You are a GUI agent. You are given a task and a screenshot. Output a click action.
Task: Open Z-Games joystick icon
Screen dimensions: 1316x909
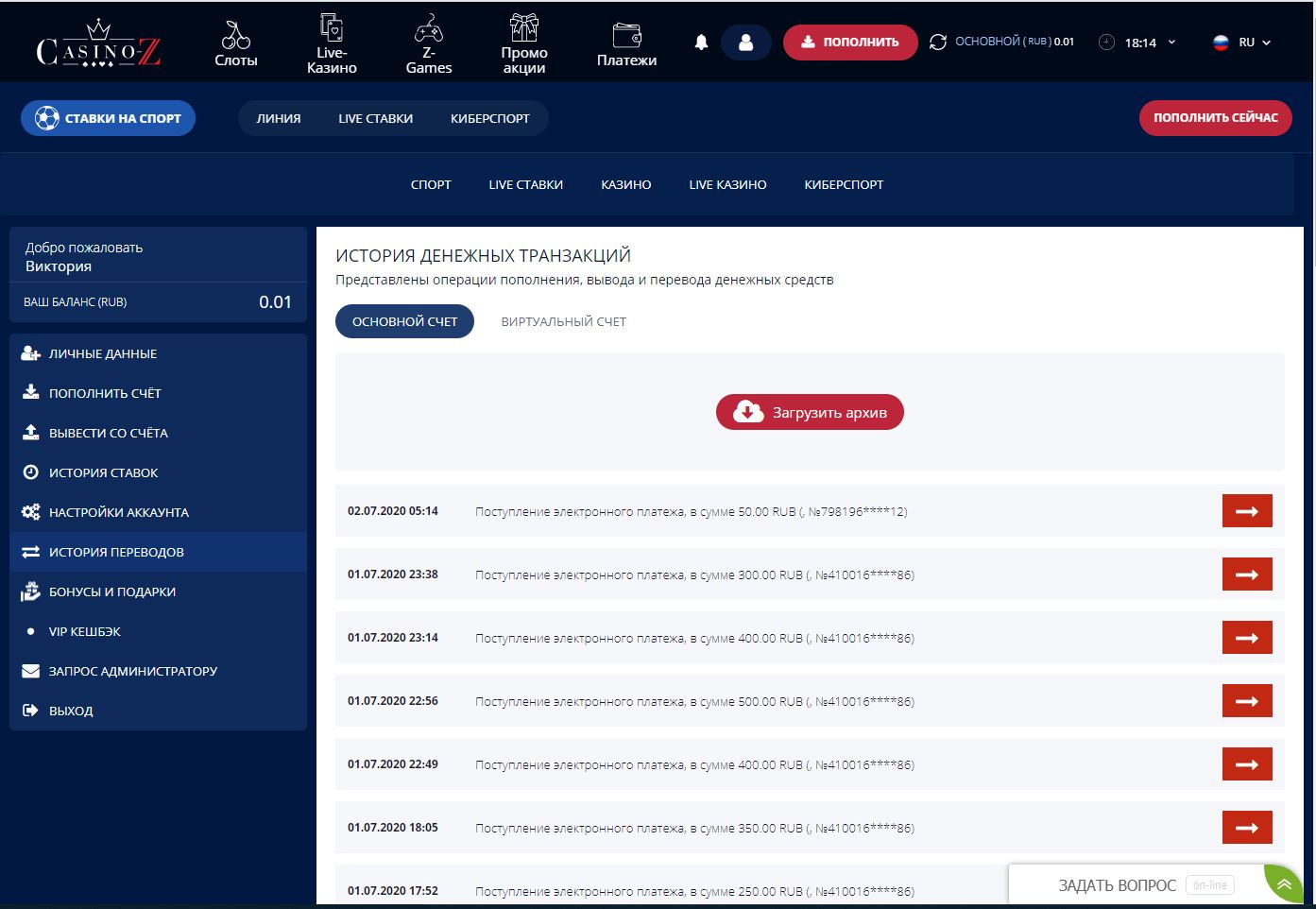pos(428,27)
